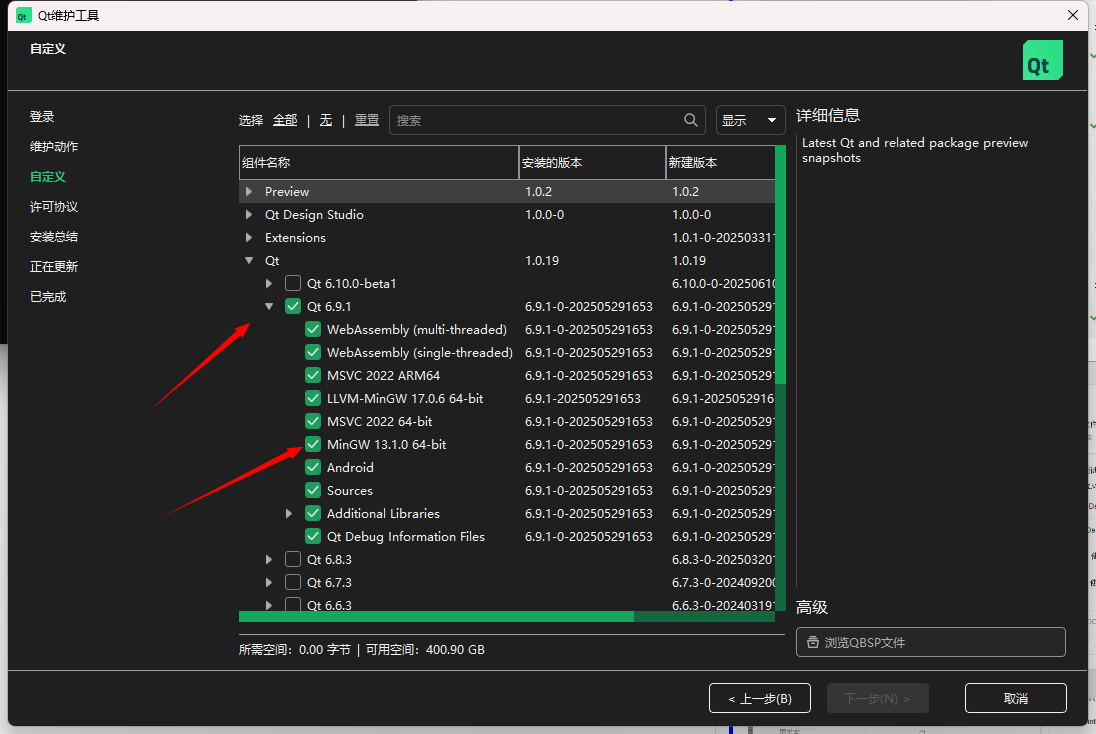Image resolution: width=1096 pixels, height=734 pixels.
Task: Uncheck MinGW 13.1.0 64-bit component
Action: click(313, 445)
